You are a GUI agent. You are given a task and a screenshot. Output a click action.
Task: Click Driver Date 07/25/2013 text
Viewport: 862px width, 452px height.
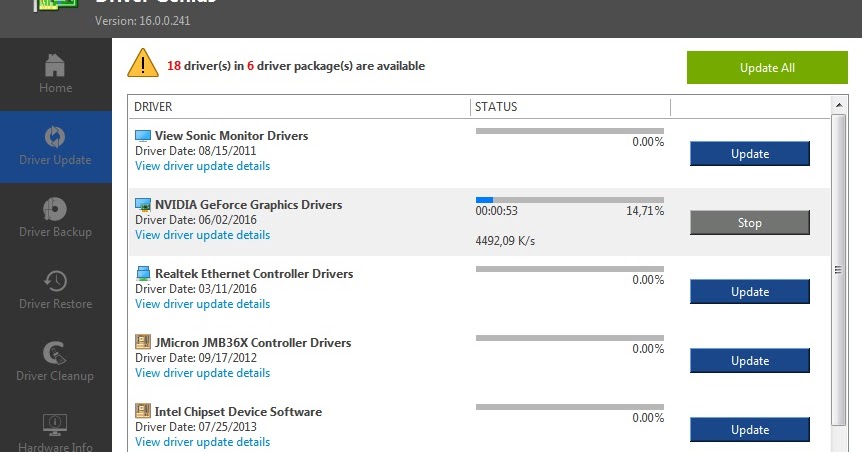coord(196,427)
